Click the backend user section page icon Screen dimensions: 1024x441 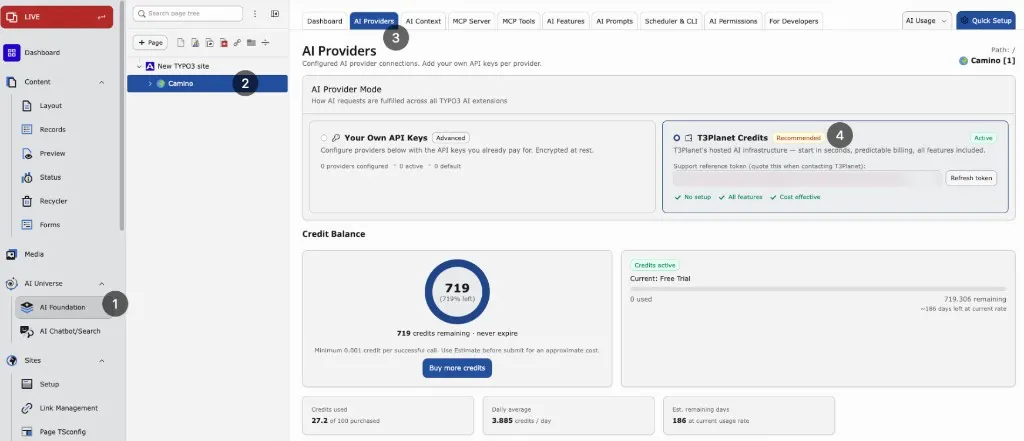click(x=195, y=42)
